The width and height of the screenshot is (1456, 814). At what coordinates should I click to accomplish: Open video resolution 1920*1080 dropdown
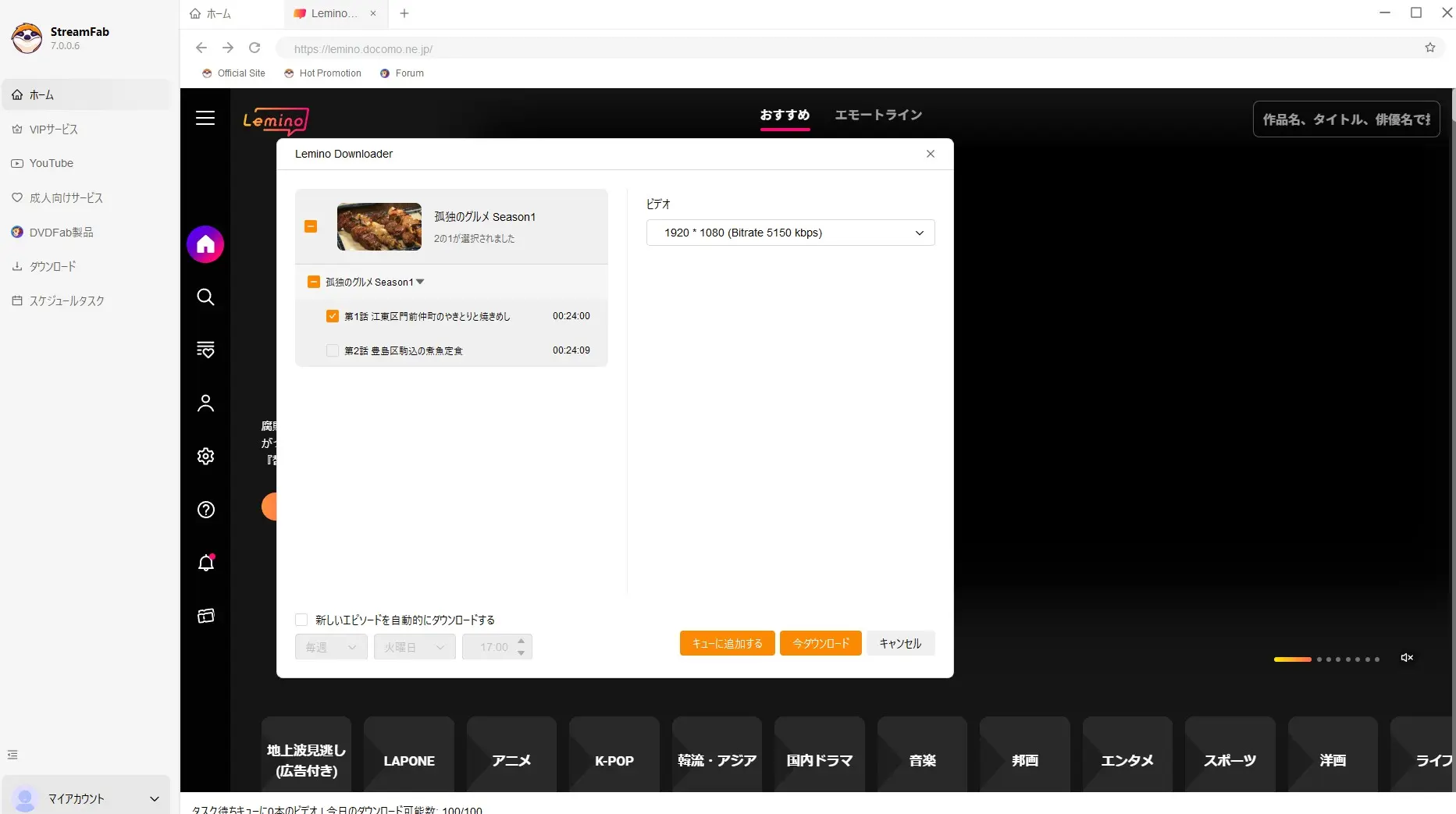click(790, 233)
